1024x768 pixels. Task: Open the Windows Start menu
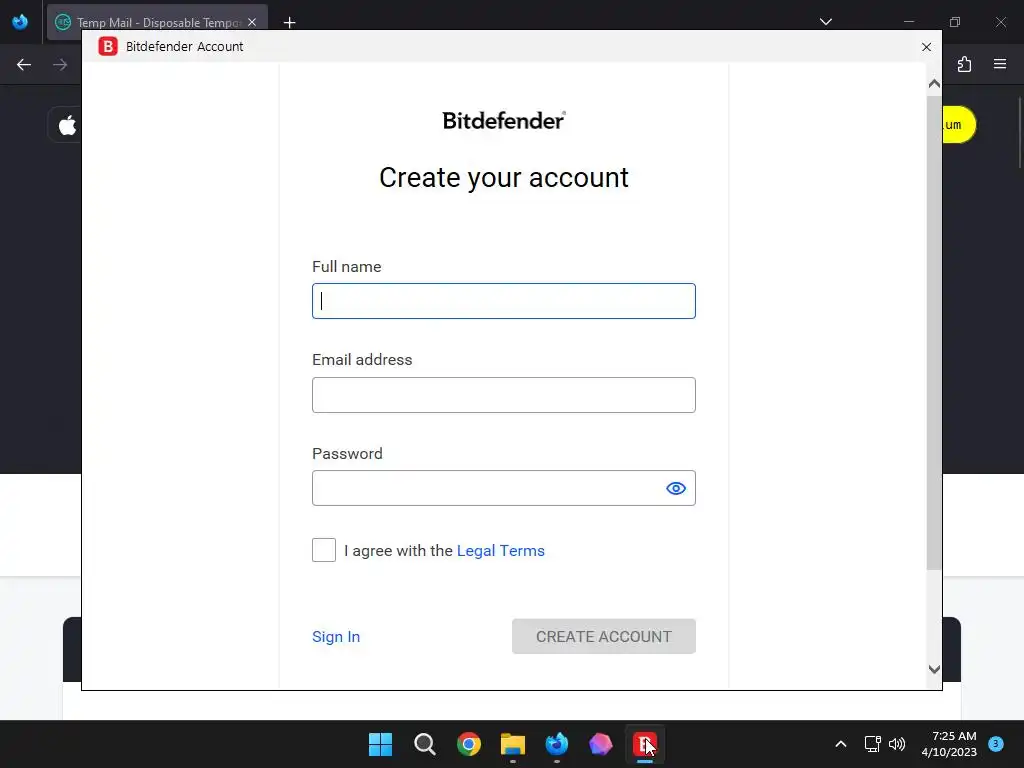[380, 744]
